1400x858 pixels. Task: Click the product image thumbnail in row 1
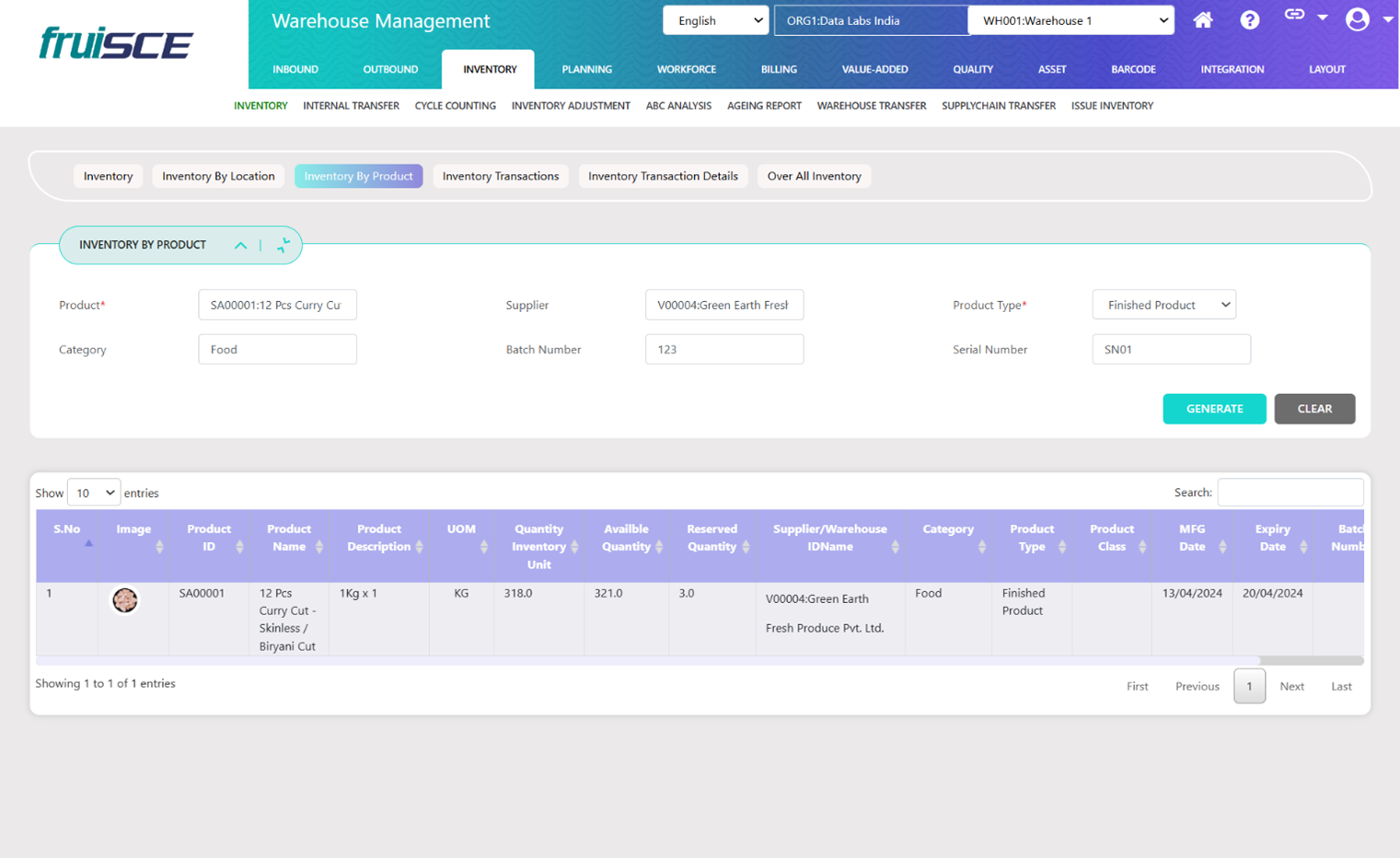(x=125, y=600)
